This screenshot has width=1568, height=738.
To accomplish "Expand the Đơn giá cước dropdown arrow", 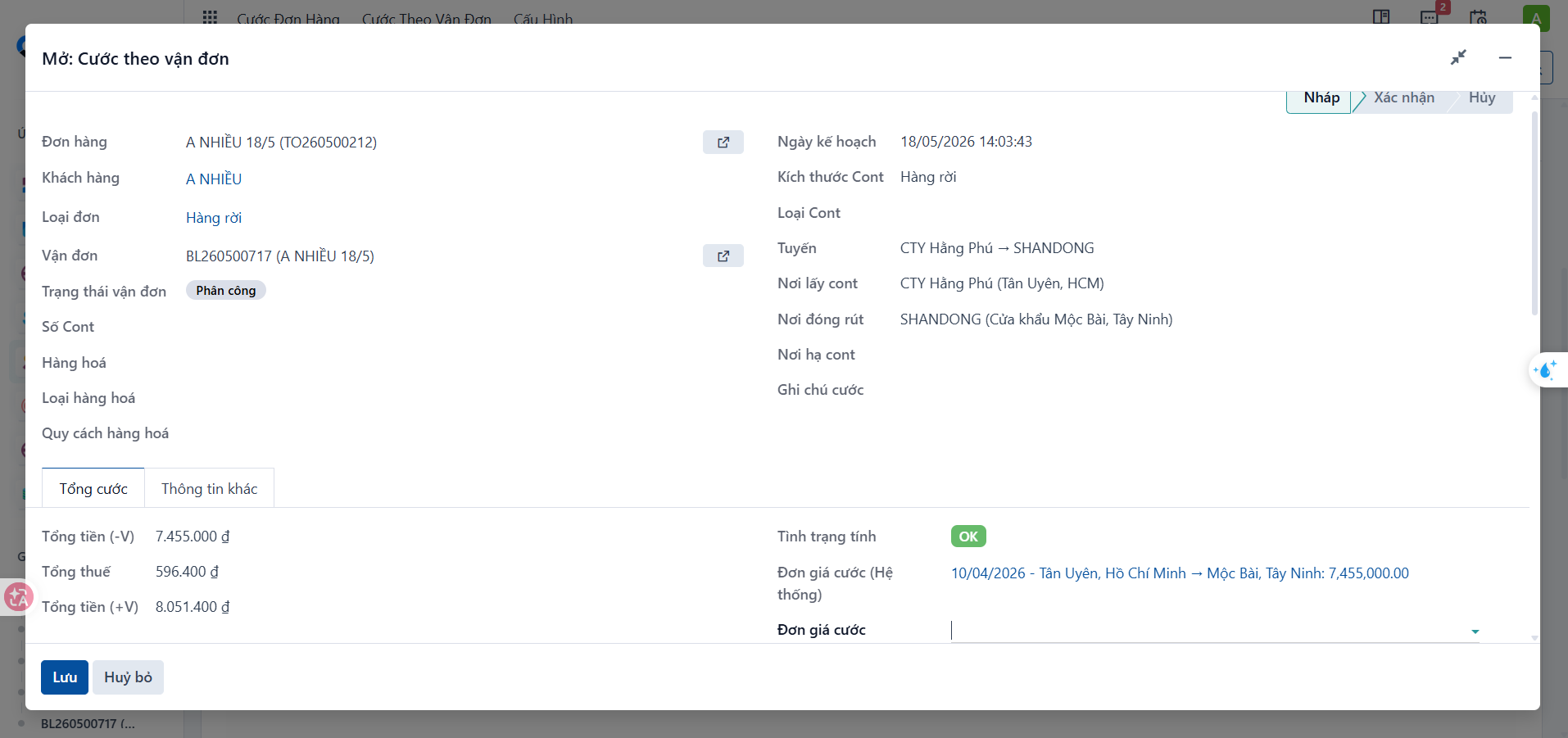I will point(1475,632).
